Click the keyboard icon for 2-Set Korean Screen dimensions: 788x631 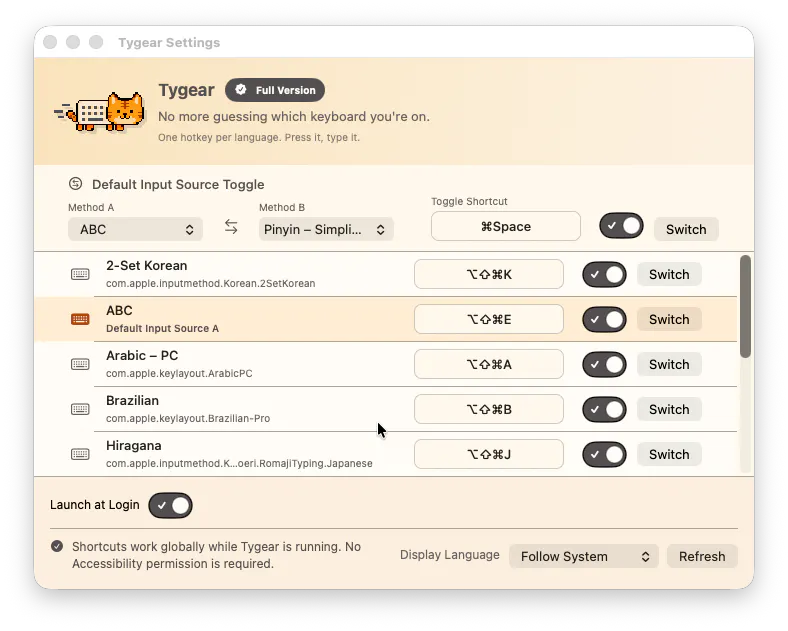[x=80, y=274]
